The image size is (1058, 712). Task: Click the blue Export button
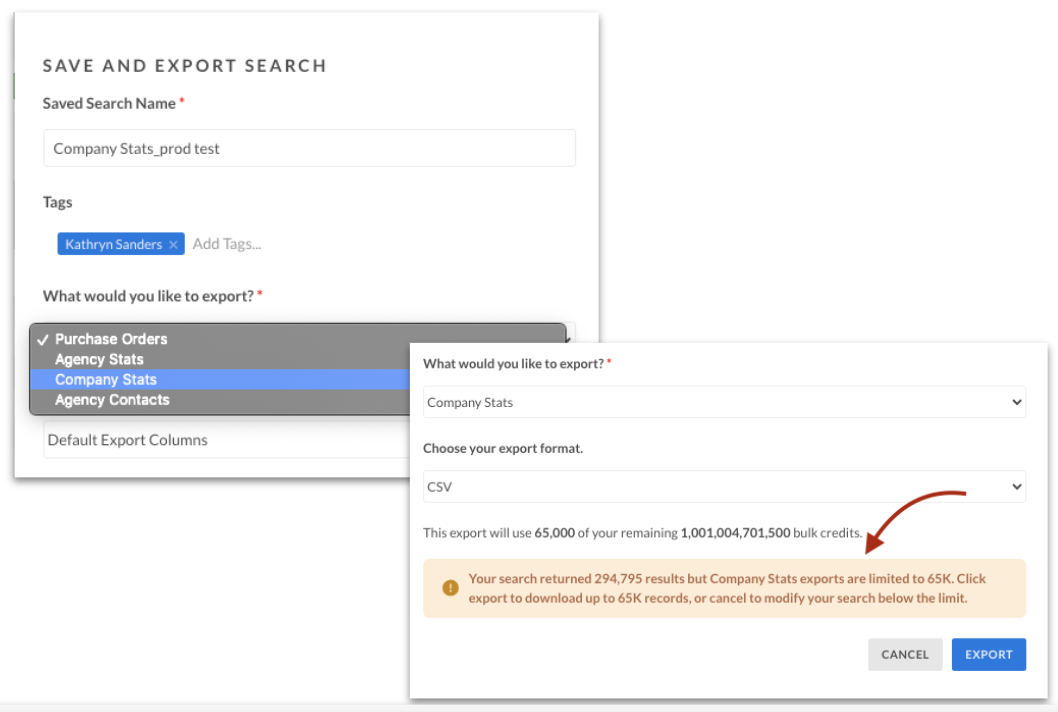click(x=989, y=654)
